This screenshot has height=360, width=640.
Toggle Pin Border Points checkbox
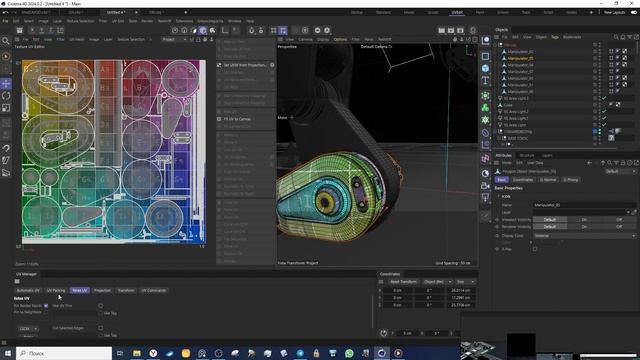(x=46, y=306)
